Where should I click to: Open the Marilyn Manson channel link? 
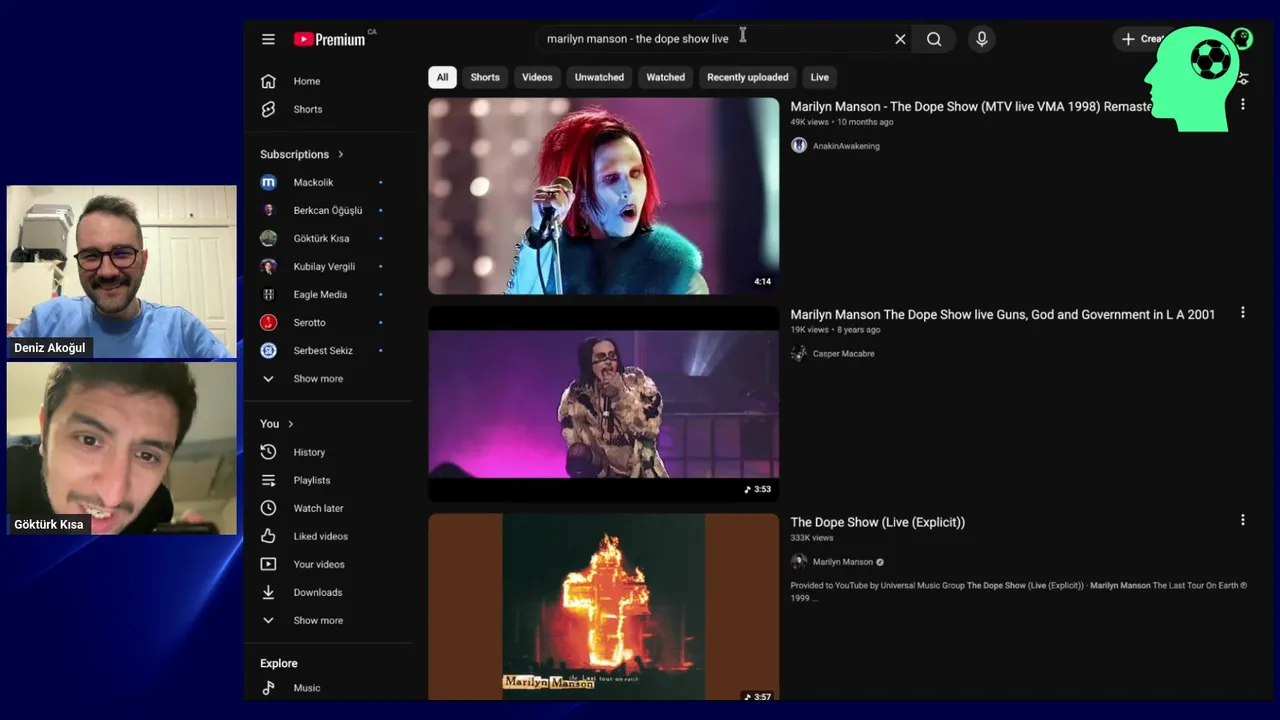pyautogui.click(x=843, y=562)
